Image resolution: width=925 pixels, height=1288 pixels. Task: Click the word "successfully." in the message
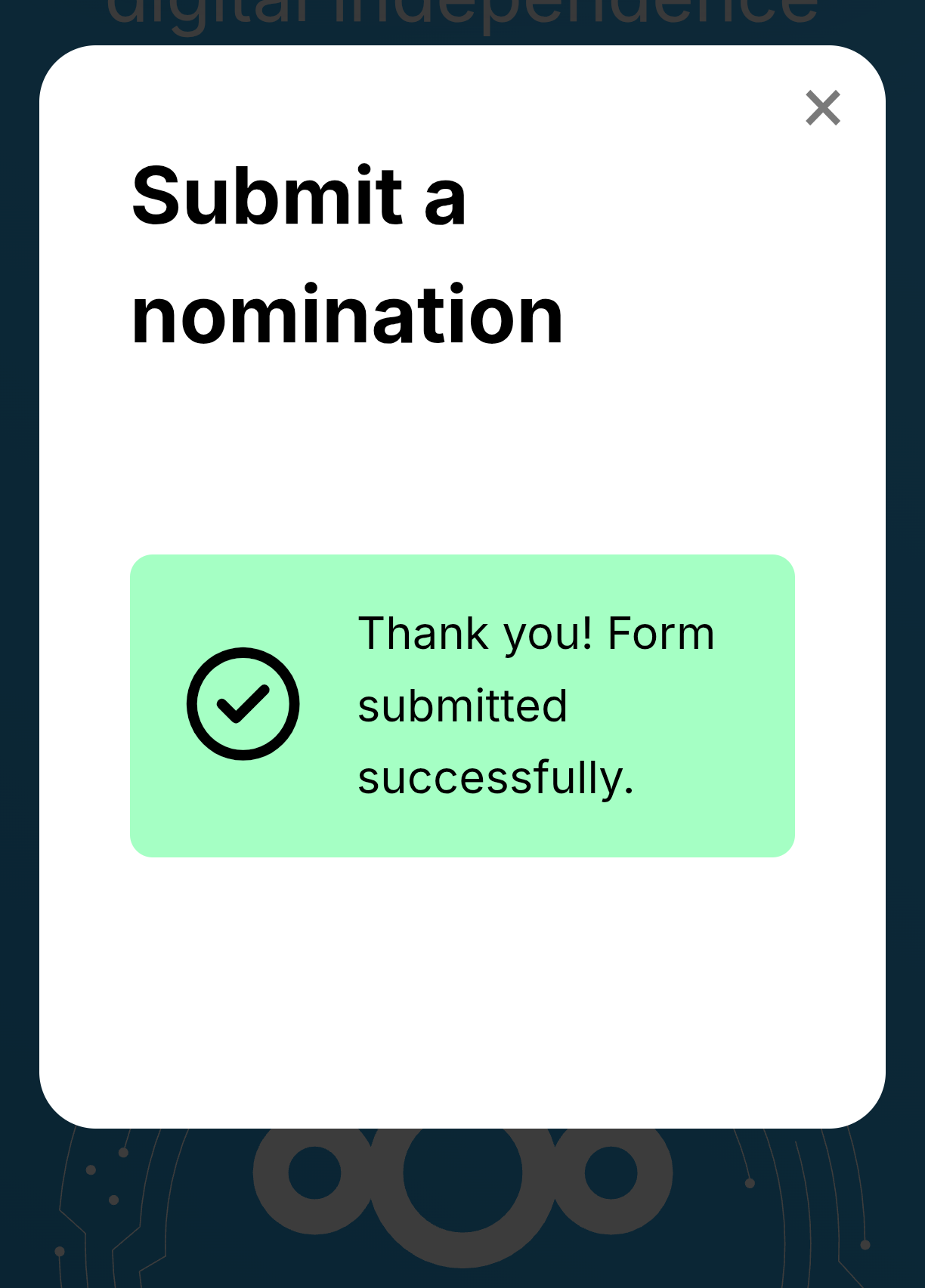point(496,778)
